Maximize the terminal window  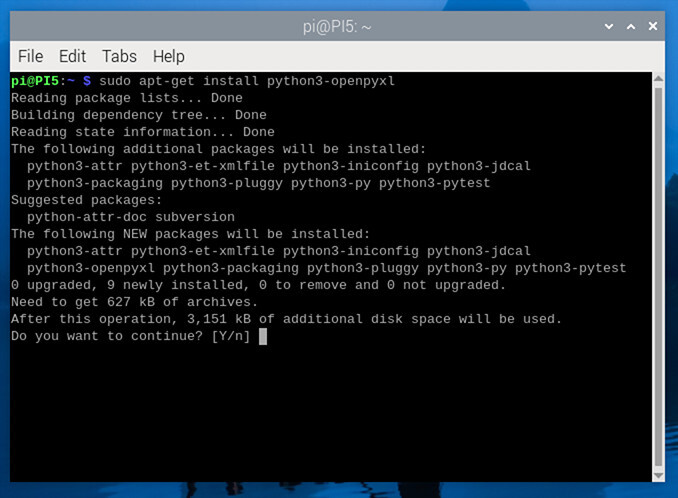point(631,27)
